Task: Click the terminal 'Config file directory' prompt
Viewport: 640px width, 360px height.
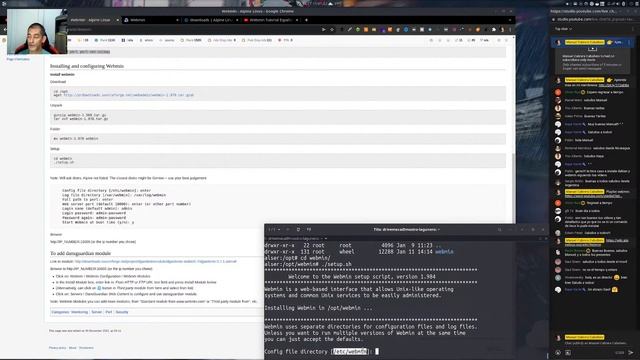Action: click(x=321, y=351)
